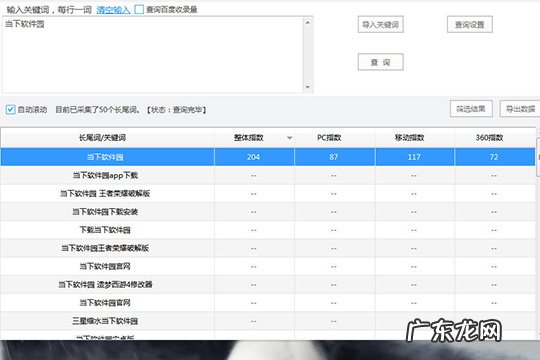This screenshot has height=360, width=540.
Task: Click the 导入关键词 button
Action: 381,24
